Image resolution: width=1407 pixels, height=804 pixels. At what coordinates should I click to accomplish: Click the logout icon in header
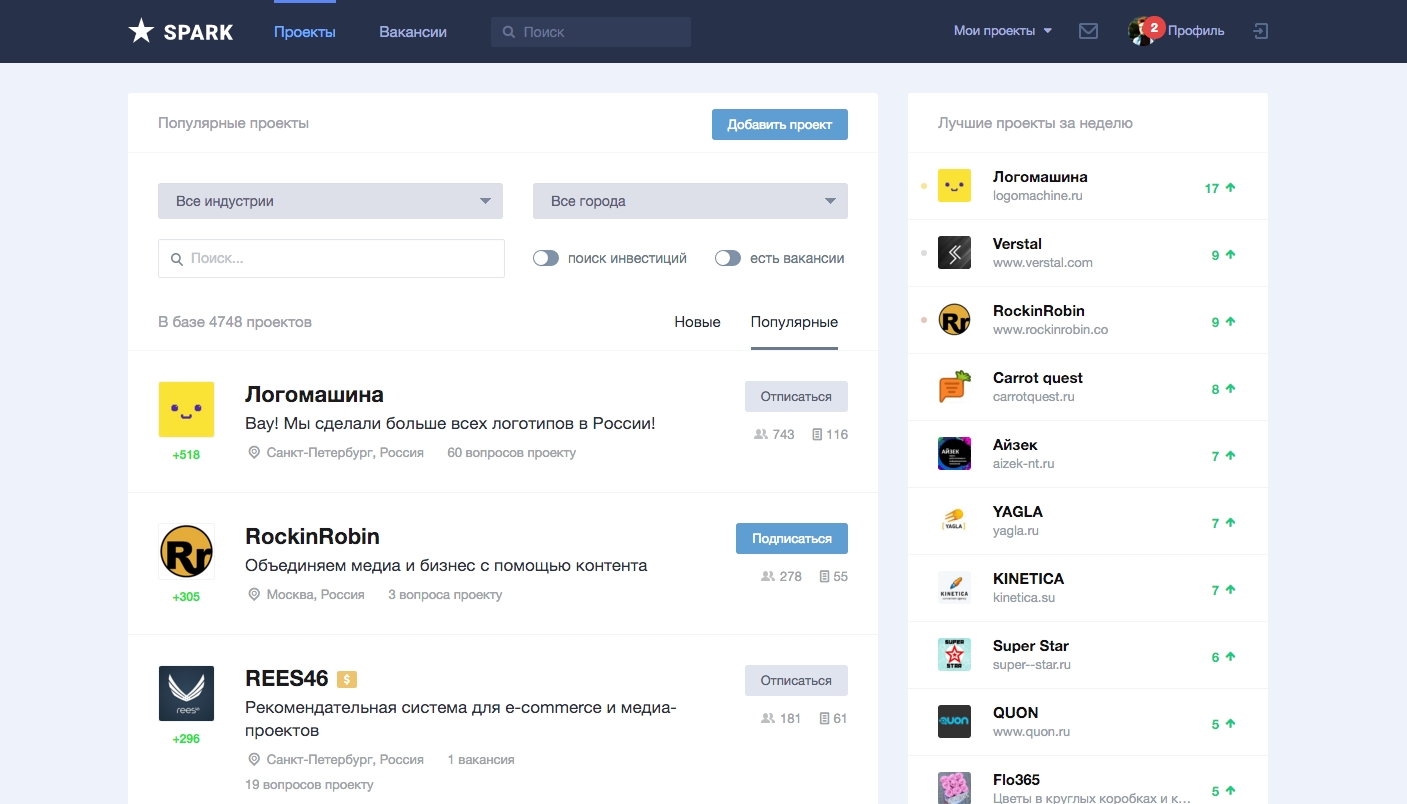(x=1260, y=31)
